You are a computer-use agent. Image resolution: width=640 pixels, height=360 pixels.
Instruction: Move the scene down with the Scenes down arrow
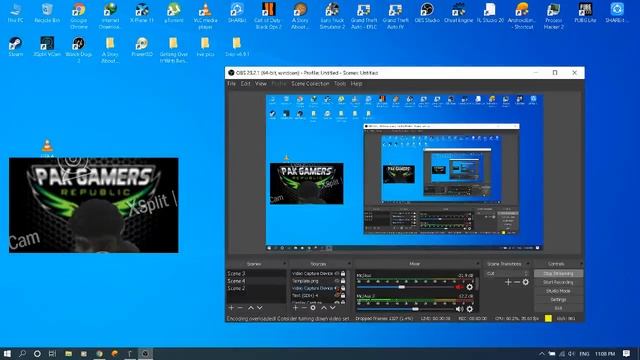[x=260, y=308]
